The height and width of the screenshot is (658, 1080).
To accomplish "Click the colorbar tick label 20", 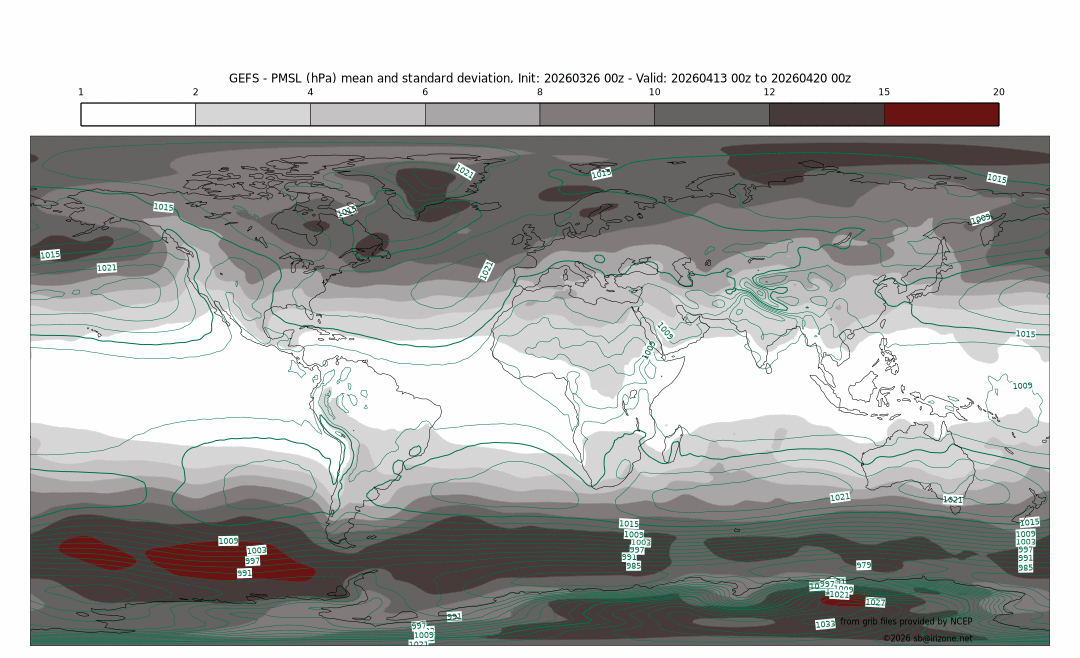I will [x=998, y=92].
